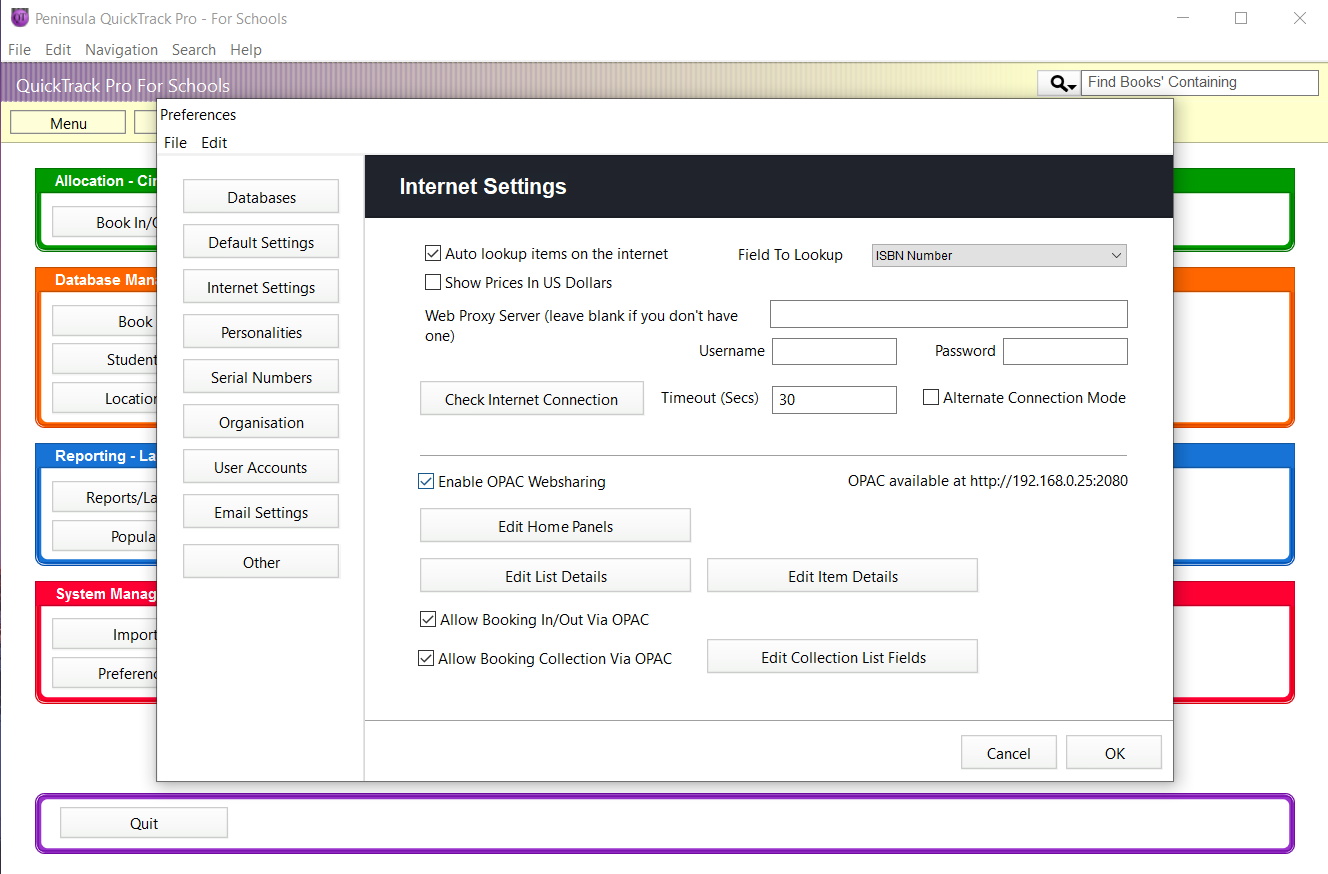
Task: Open the Serial Numbers section
Action: 261,377
